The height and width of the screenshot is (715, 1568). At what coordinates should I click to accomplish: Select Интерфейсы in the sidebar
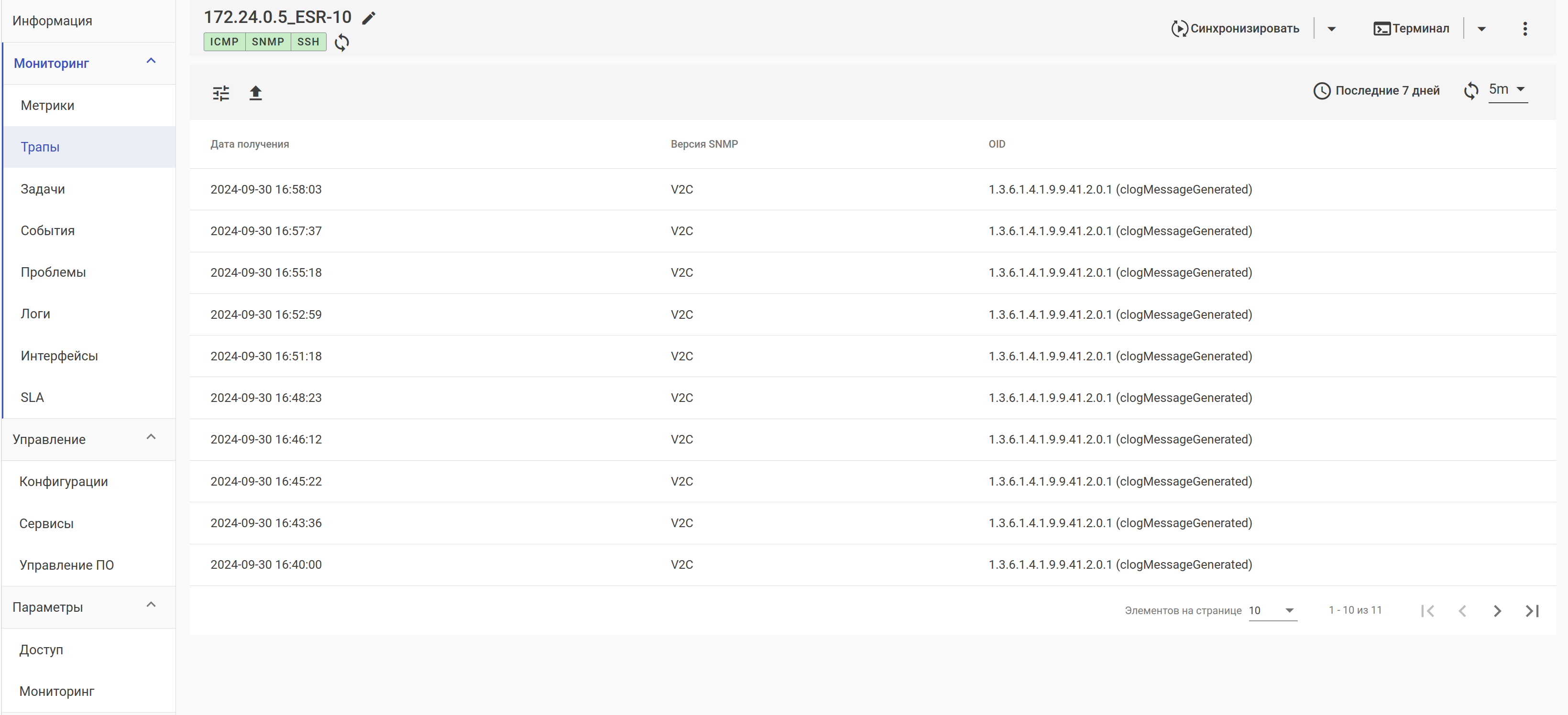pyautogui.click(x=59, y=356)
